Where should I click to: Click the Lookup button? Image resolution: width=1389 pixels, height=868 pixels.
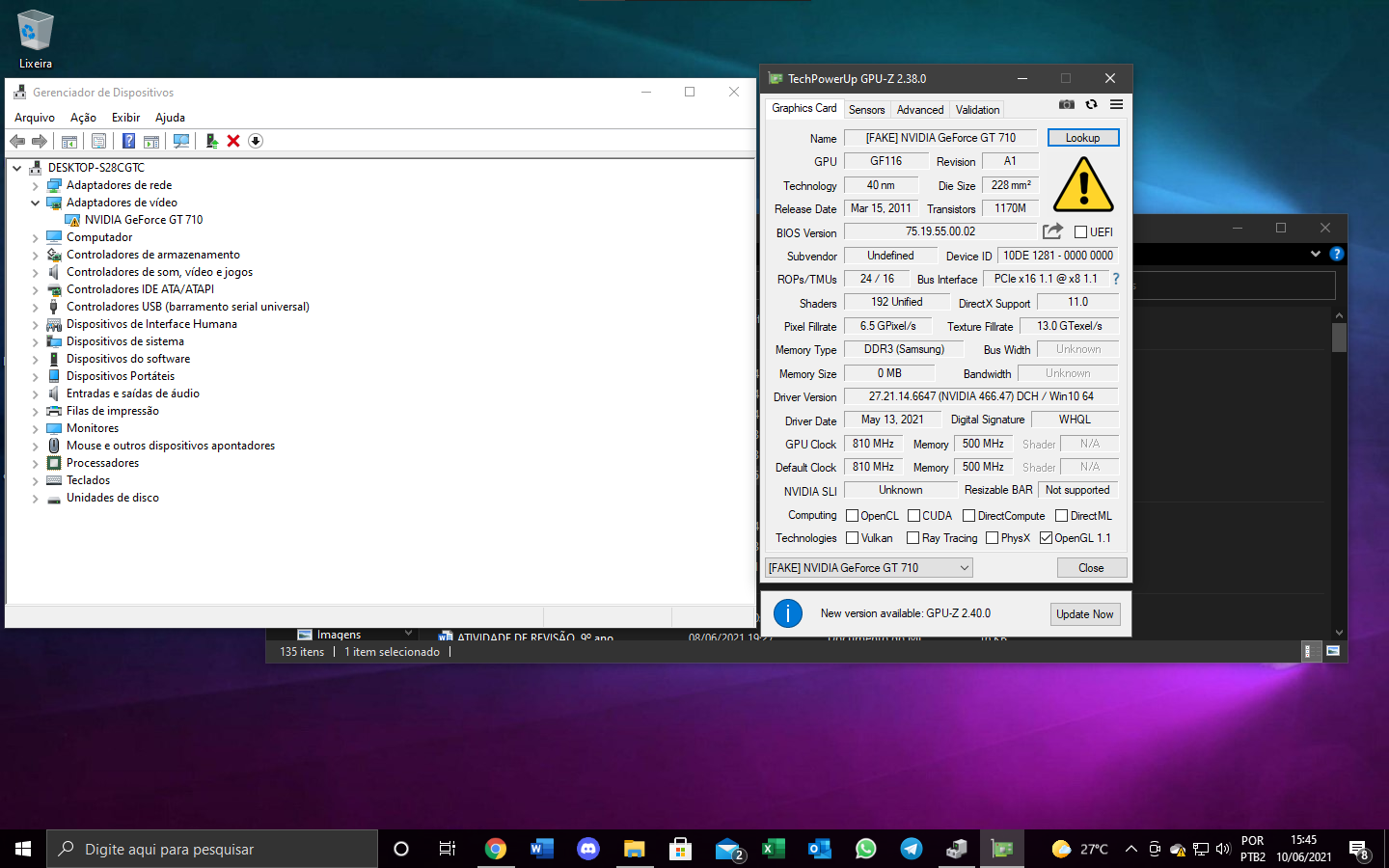click(x=1083, y=138)
